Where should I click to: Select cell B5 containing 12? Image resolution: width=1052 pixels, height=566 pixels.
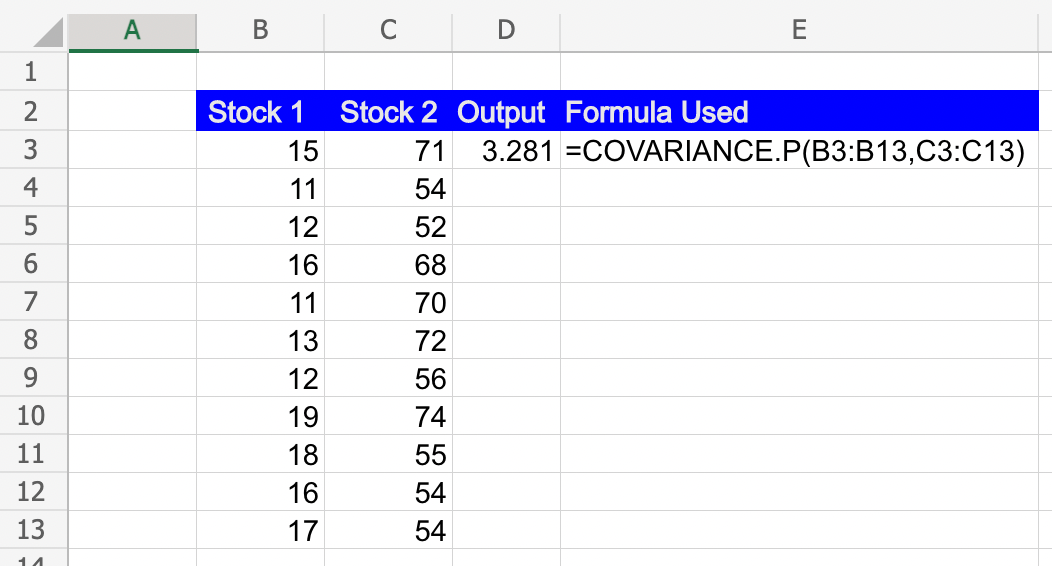[x=260, y=225]
